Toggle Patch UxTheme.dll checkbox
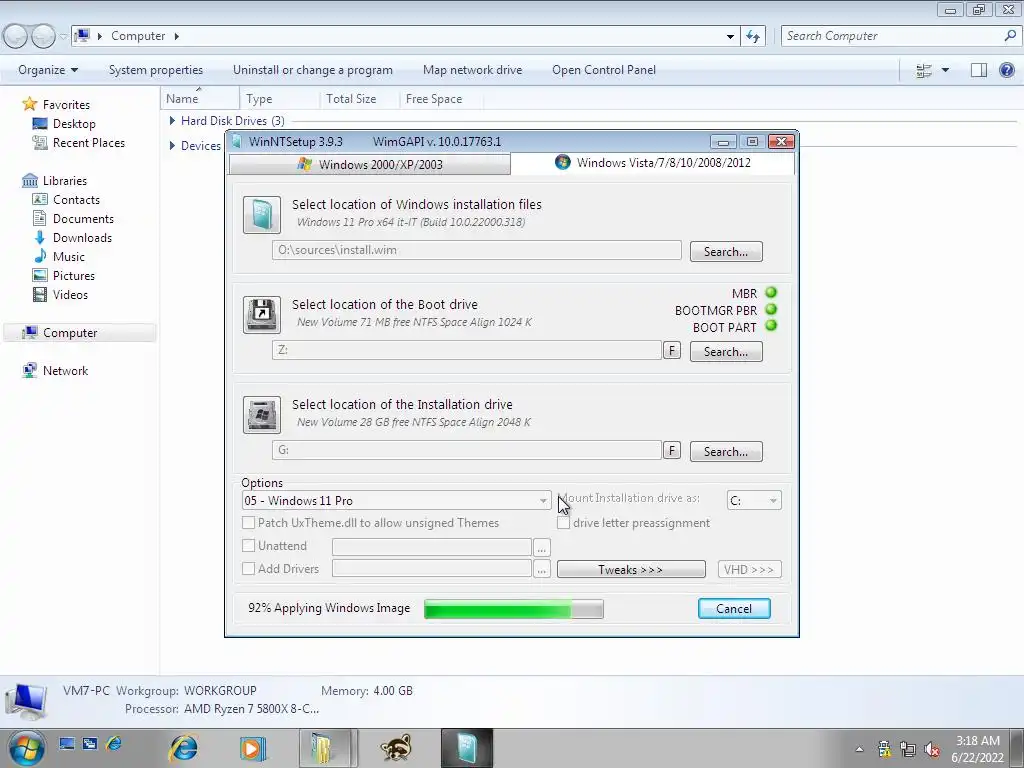 point(248,522)
